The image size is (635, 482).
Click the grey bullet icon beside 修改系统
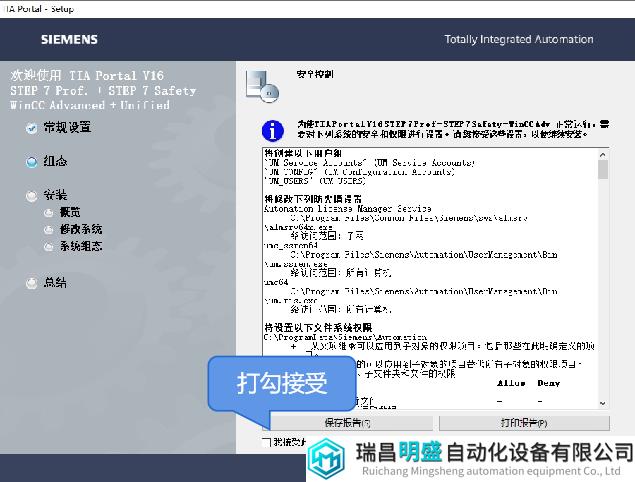tap(49, 230)
